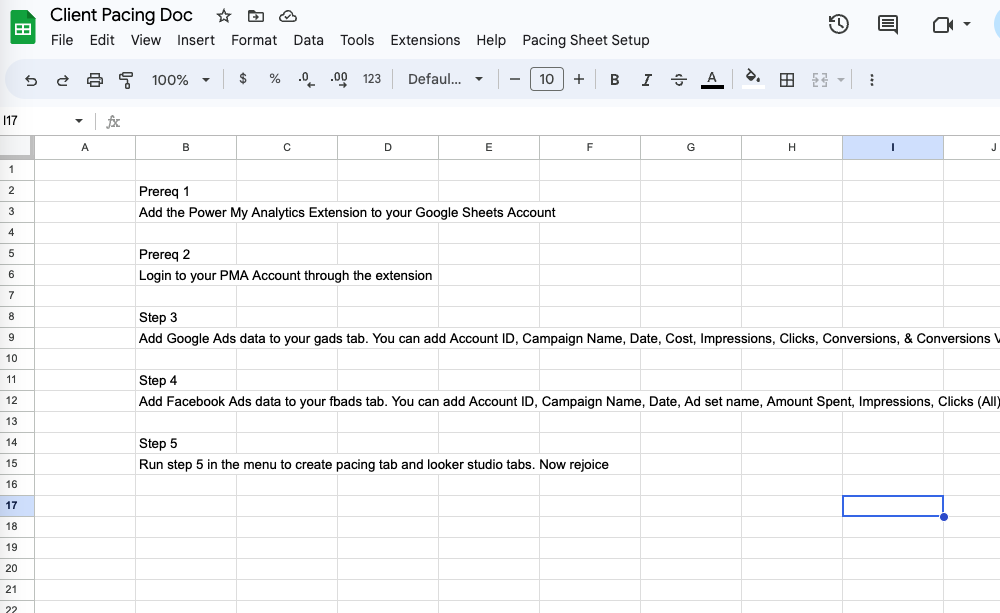Select column I header

(893, 147)
